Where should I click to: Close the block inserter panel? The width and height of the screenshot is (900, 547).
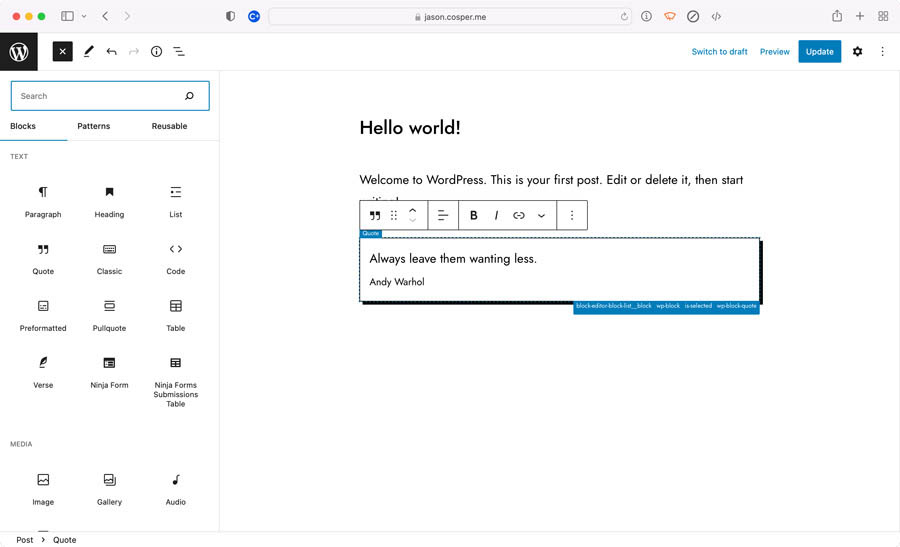[x=62, y=52]
